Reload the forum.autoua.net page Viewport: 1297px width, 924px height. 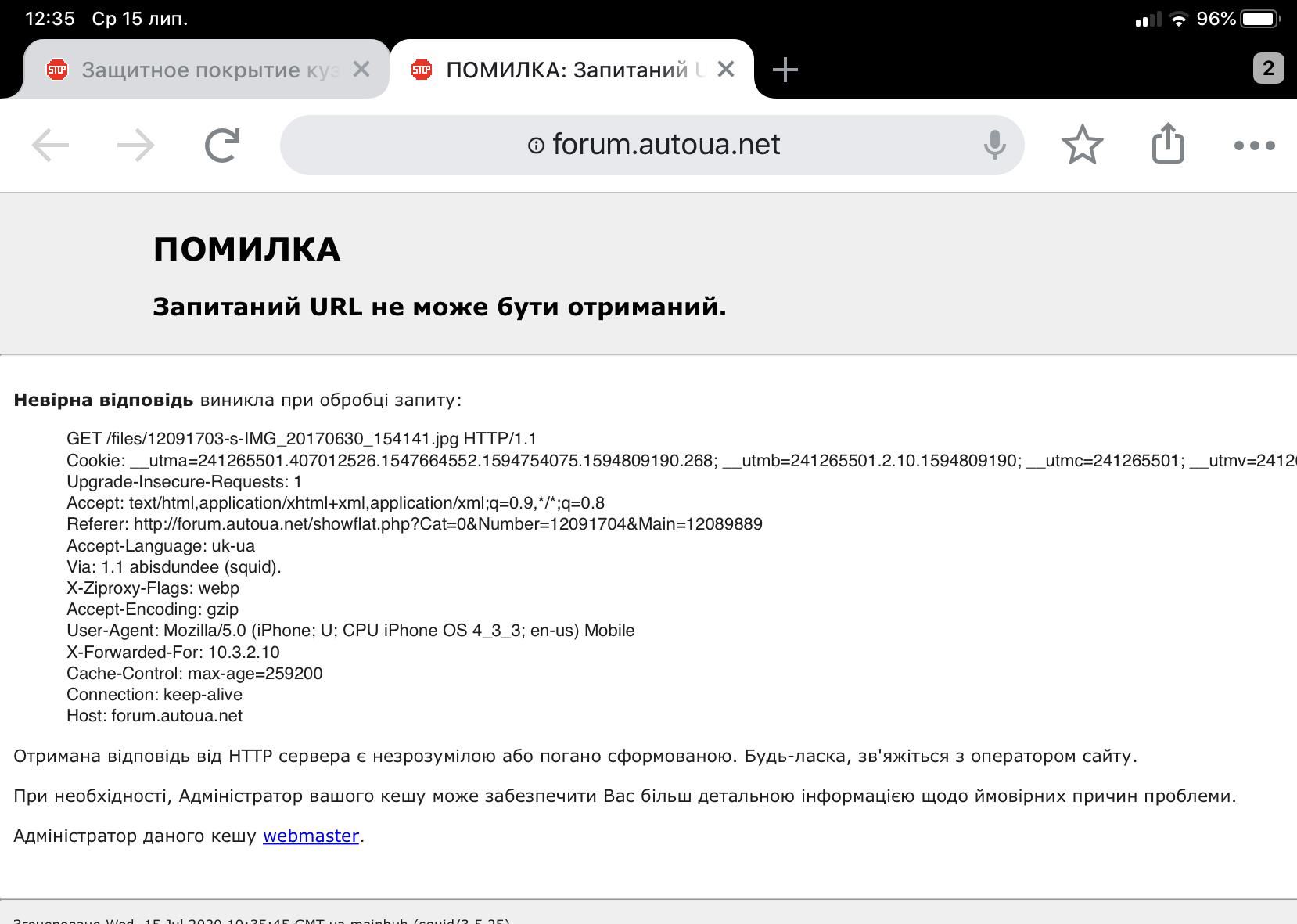coord(222,146)
